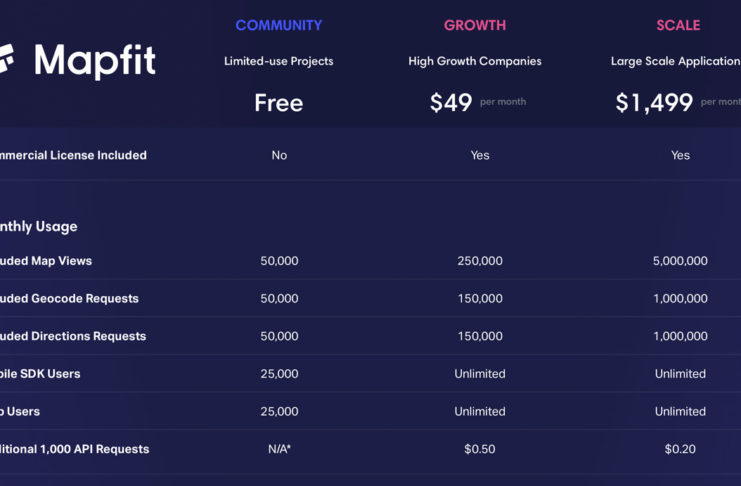The image size is (741, 486).
Task: Click the Mapfit wordmark
Action: pyautogui.click(x=95, y=61)
